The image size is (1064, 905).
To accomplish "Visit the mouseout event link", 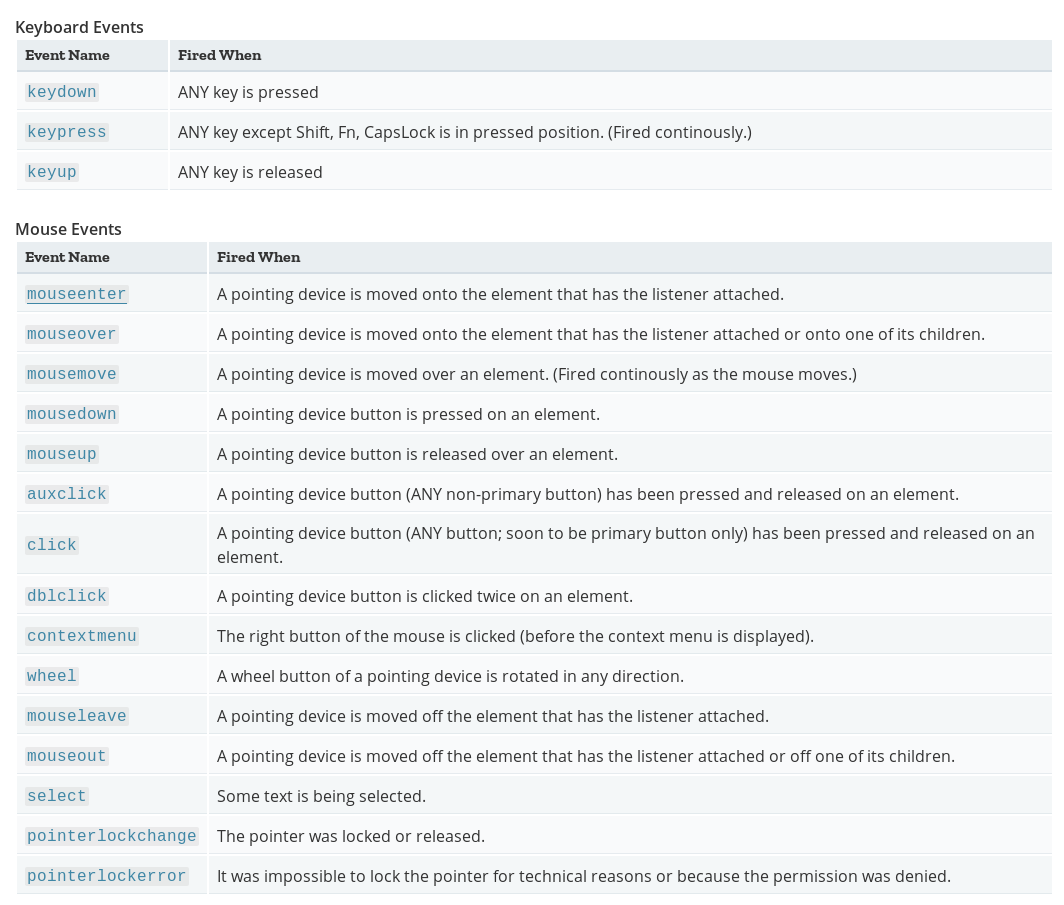I will click(x=66, y=756).
